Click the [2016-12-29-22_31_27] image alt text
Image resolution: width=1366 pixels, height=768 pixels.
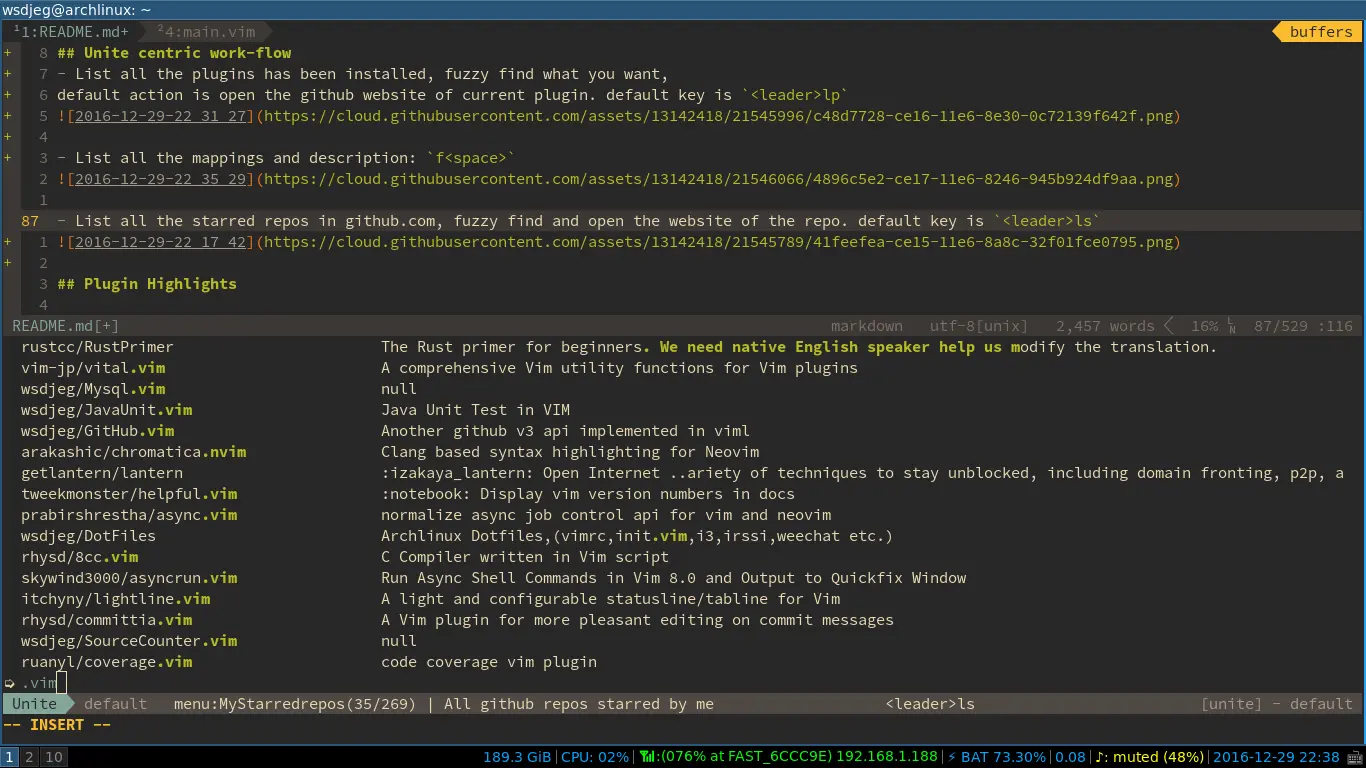tap(160, 116)
